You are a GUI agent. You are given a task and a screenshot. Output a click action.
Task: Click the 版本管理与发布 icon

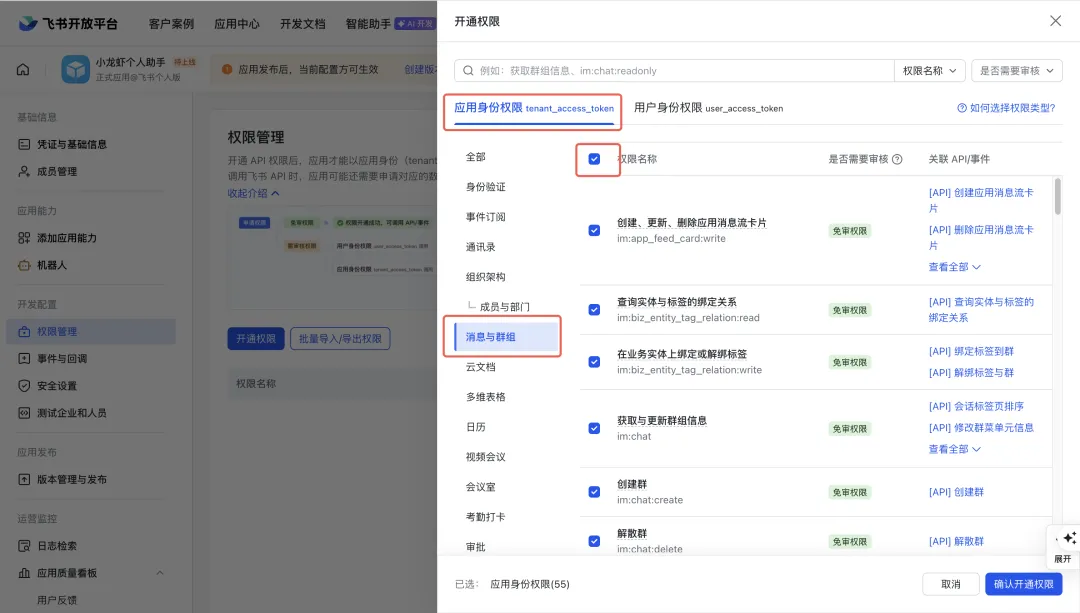[x=24, y=479]
